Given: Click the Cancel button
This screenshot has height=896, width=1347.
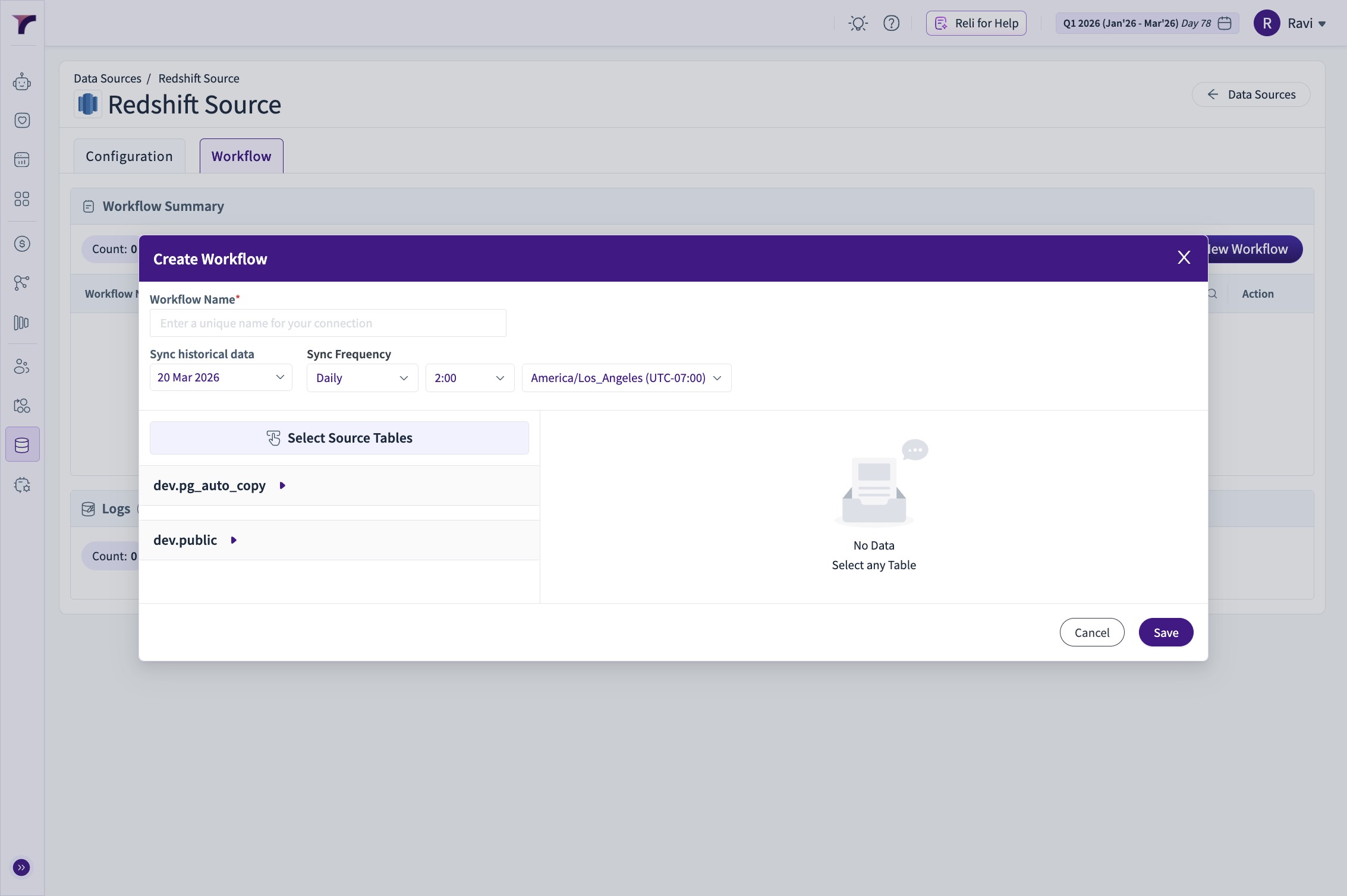Looking at the screenshot, I should pyautogui.click(x=1091, y=633).
